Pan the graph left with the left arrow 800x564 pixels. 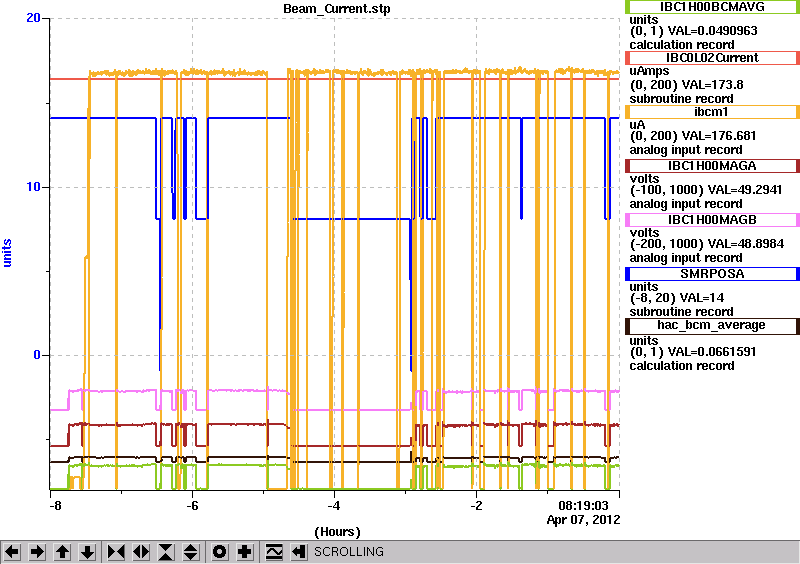tap(13, 552)
